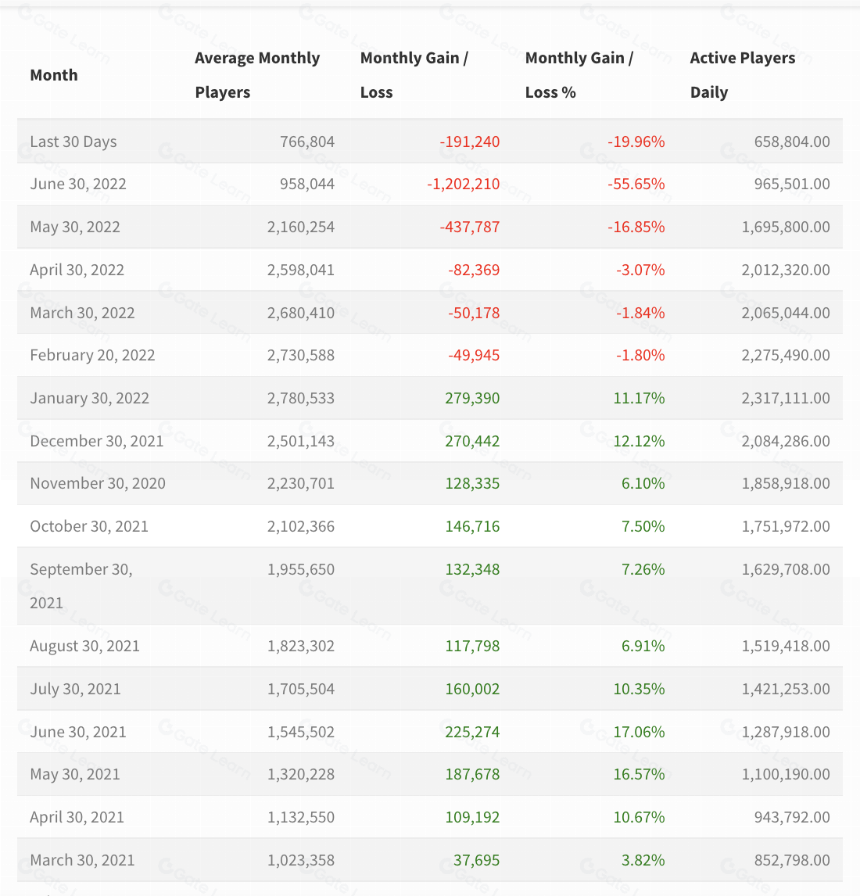The image size is (860, 896).
Task: Click the gain value 146,716
Action: click(x=473, y=526)
